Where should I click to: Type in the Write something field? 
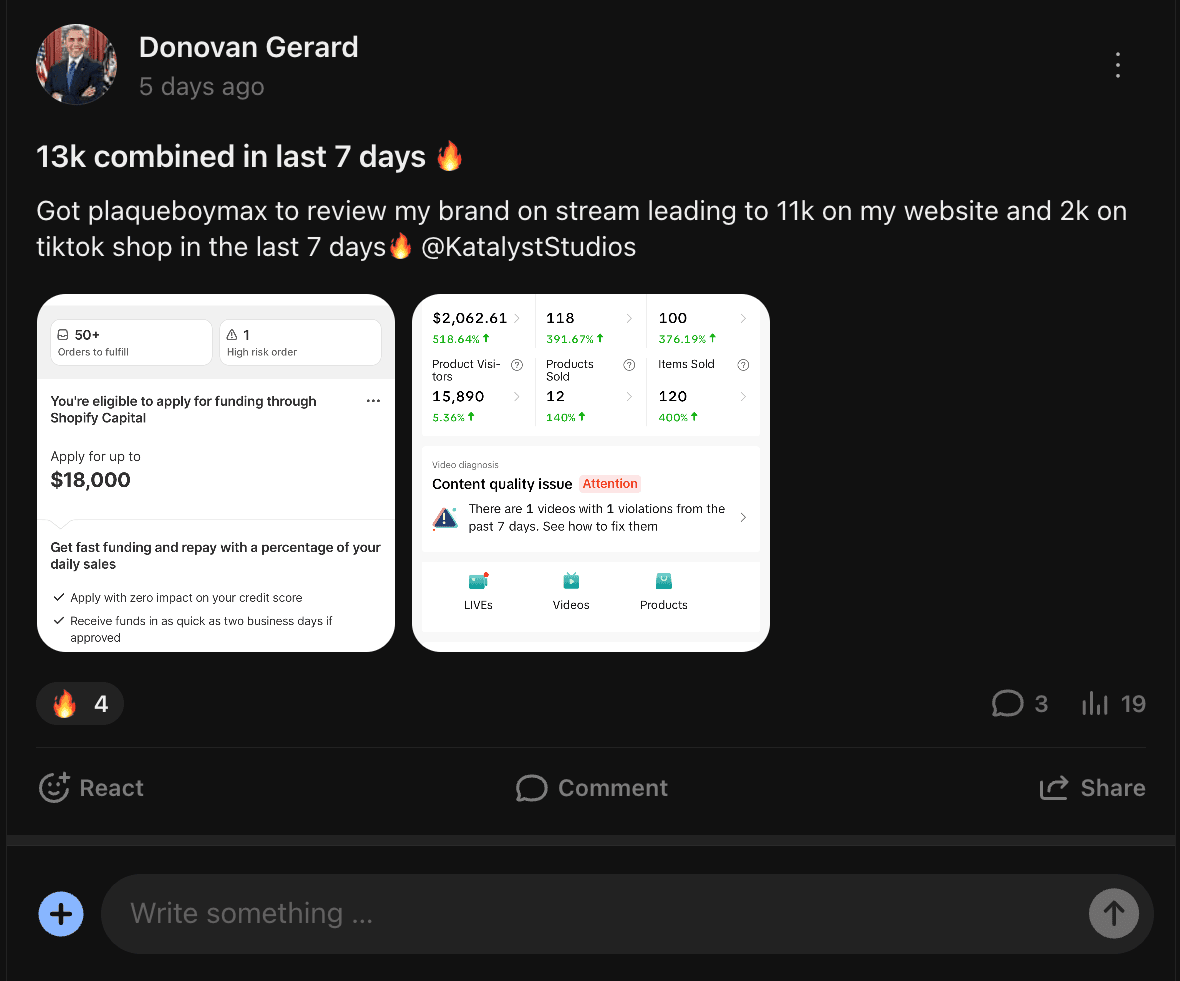click(590, 914)
